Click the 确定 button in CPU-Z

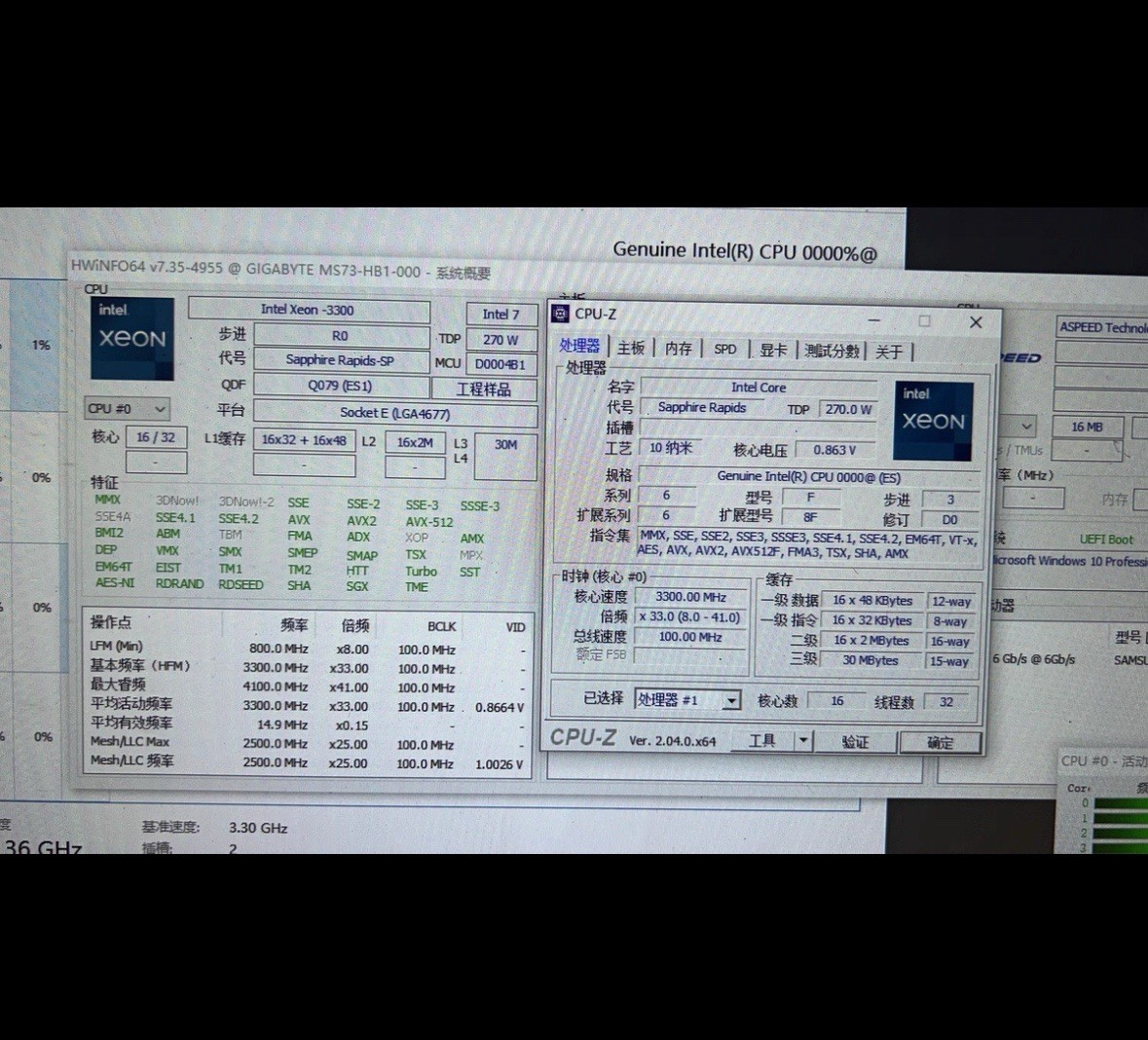pyautogui.click(x=940, y=743)
